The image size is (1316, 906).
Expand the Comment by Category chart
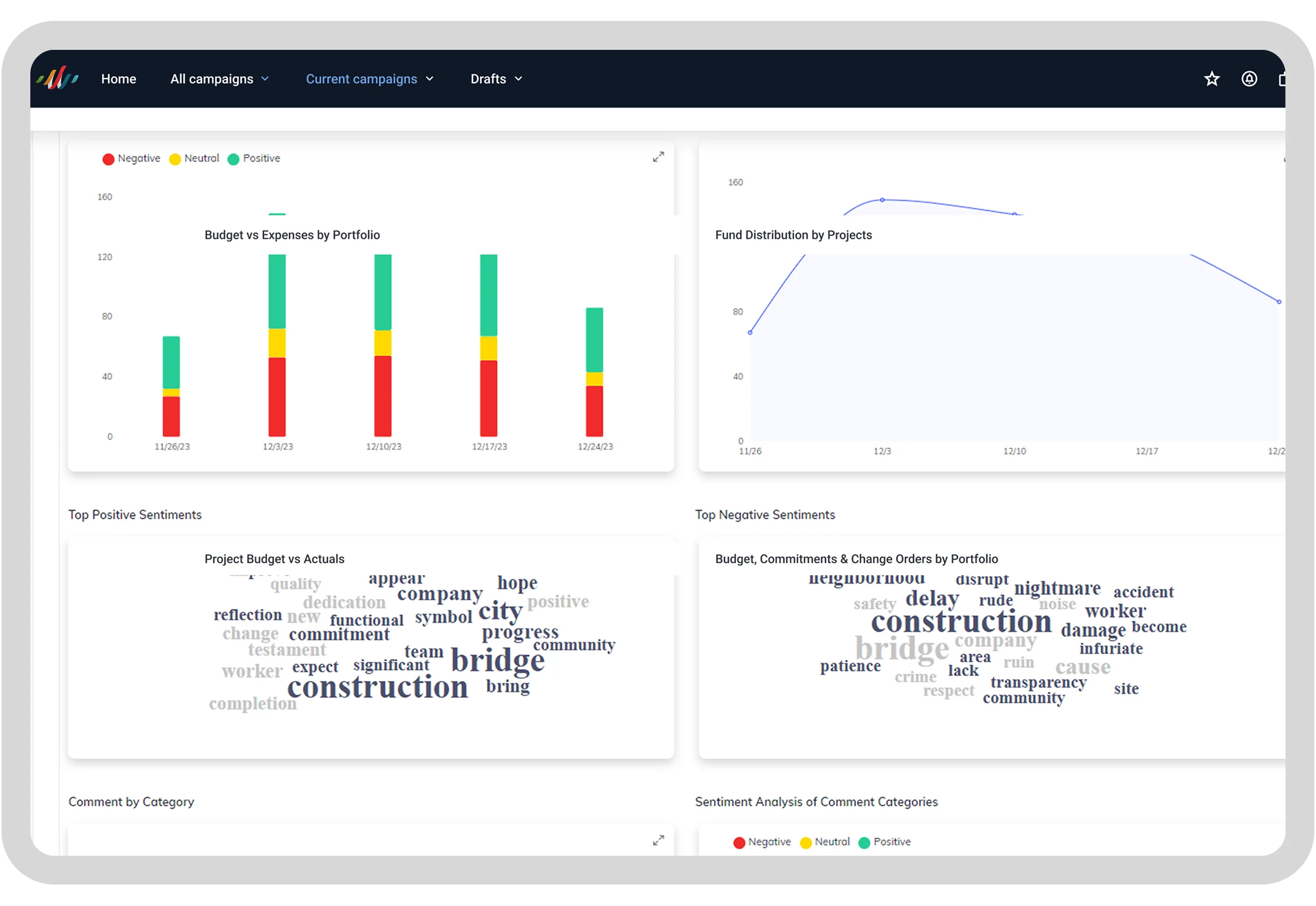(658, 841)
